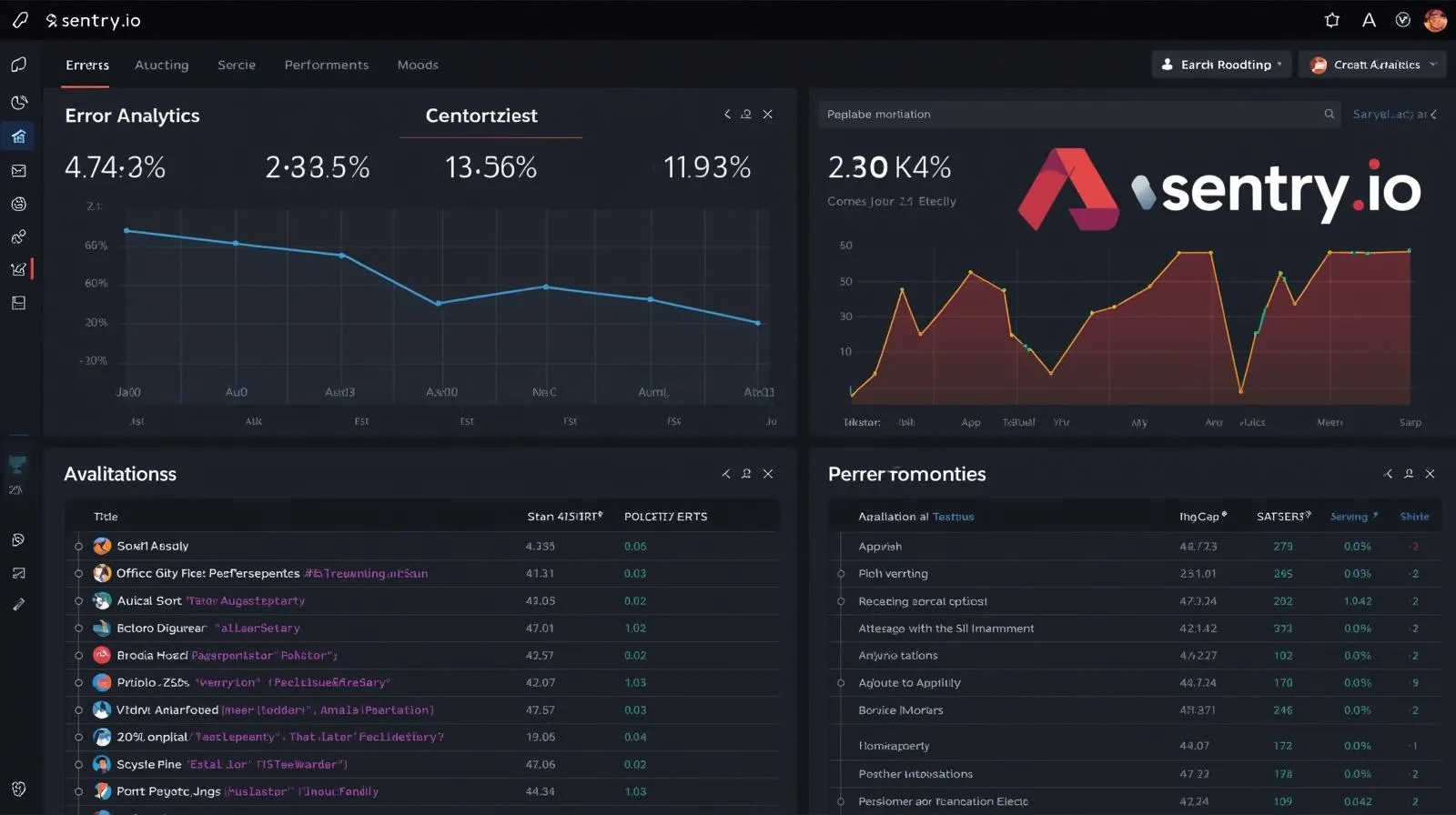Viewport: 1456px width, 815px height.
Task: Open the circular compass icon in header
Action: coord(1403,20)
